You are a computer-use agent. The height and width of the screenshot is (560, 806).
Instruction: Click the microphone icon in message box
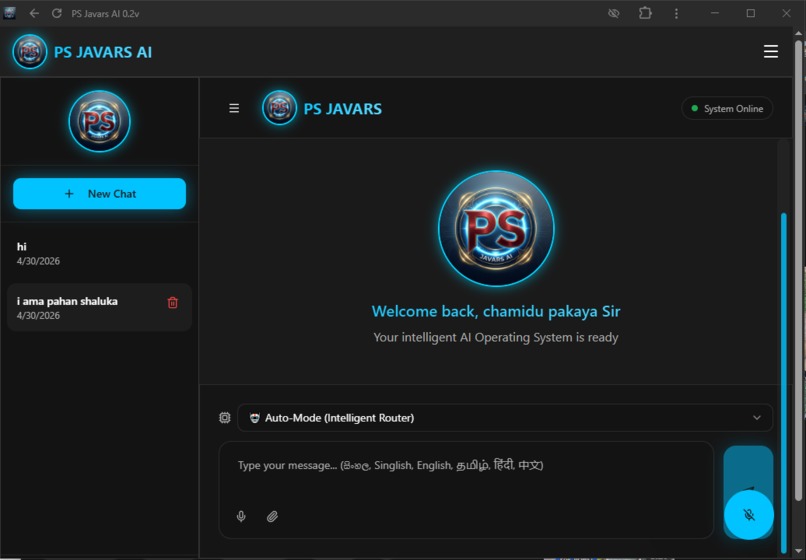coord(241,516)
